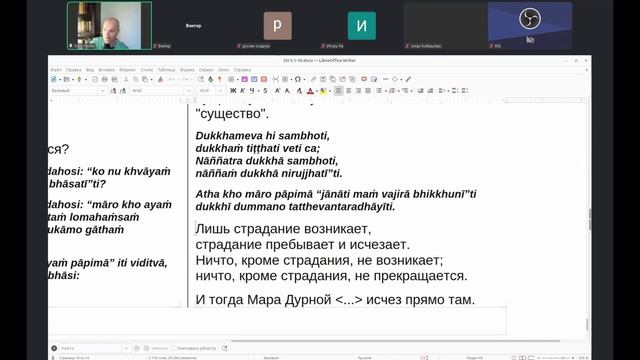Open the font size dropdown
The image size is (640, 360).
(220, 91)
